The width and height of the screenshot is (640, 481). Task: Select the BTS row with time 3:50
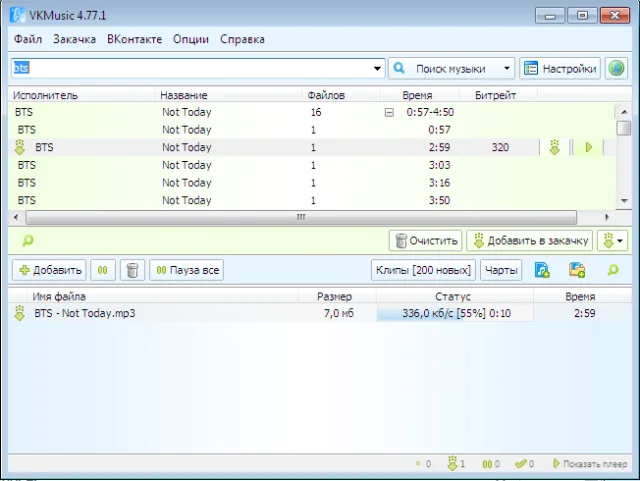click(x=312, y=200)
